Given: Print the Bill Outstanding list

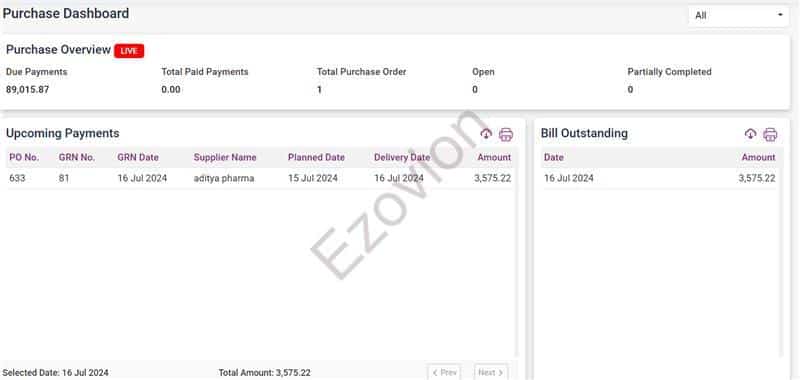Looking at the screenshot, I should 770,135.
